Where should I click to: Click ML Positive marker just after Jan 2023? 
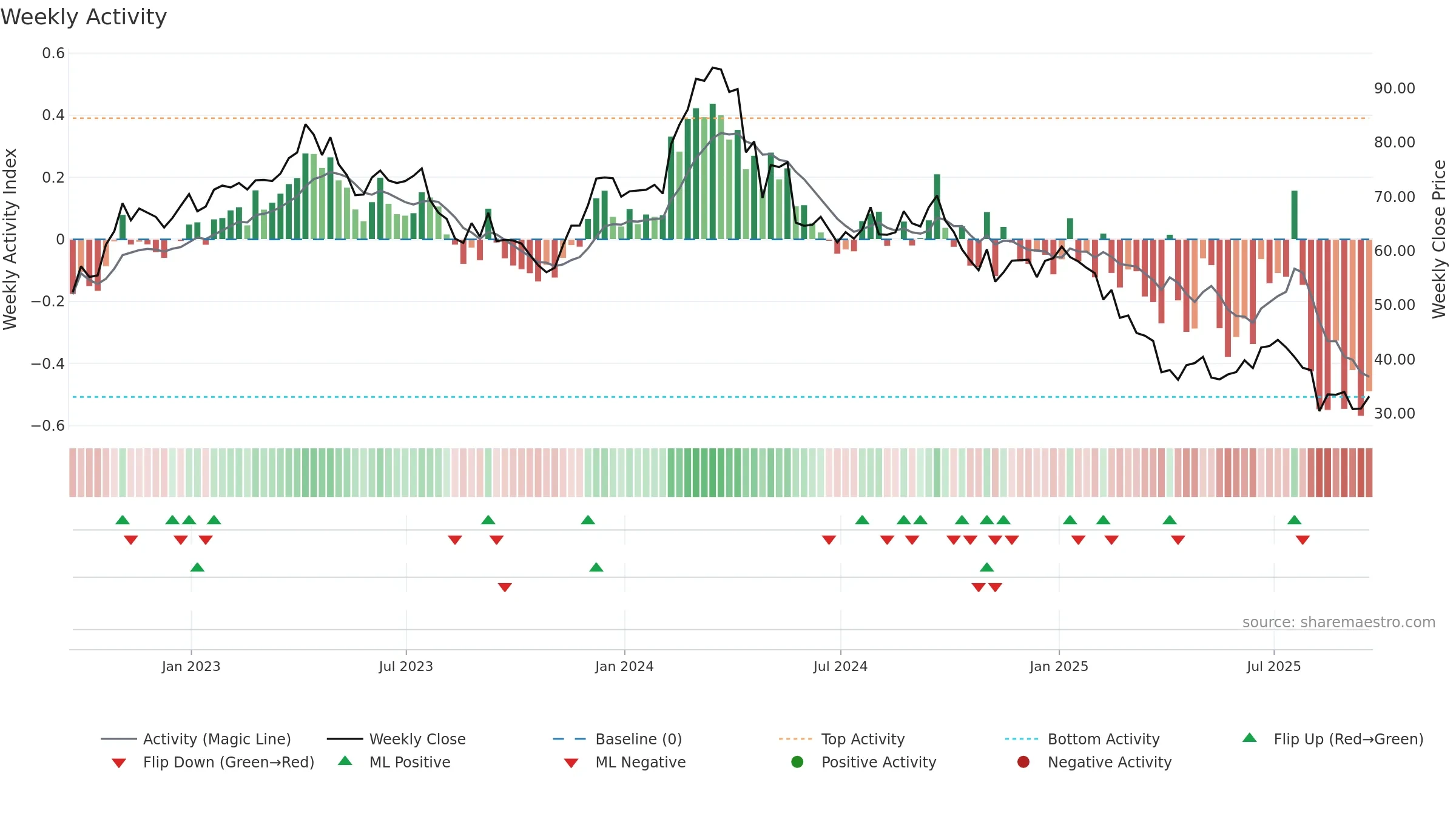[x=197, y=567]
